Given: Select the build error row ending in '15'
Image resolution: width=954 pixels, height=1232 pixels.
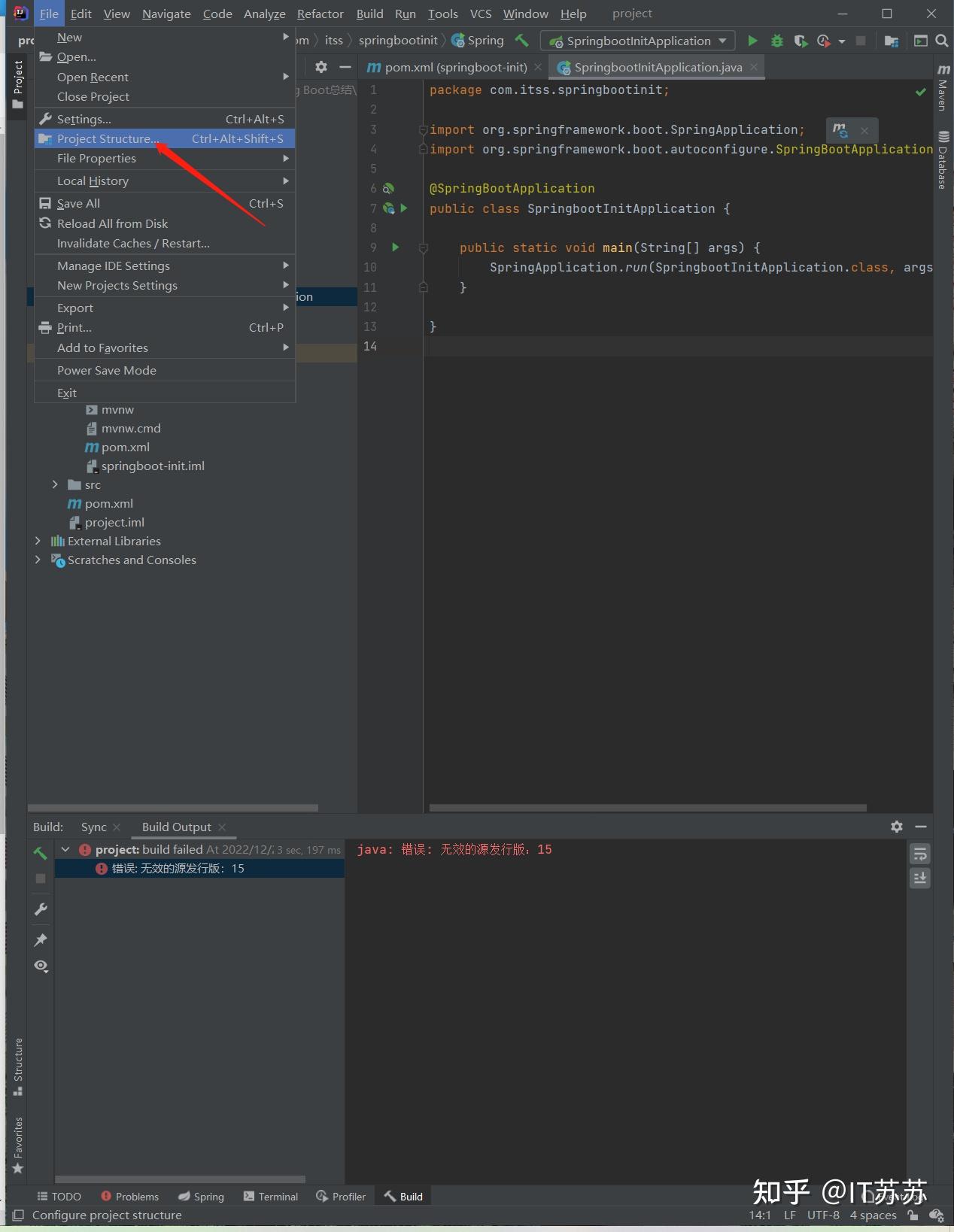Looking at the screenshot, I should [199, 868].
